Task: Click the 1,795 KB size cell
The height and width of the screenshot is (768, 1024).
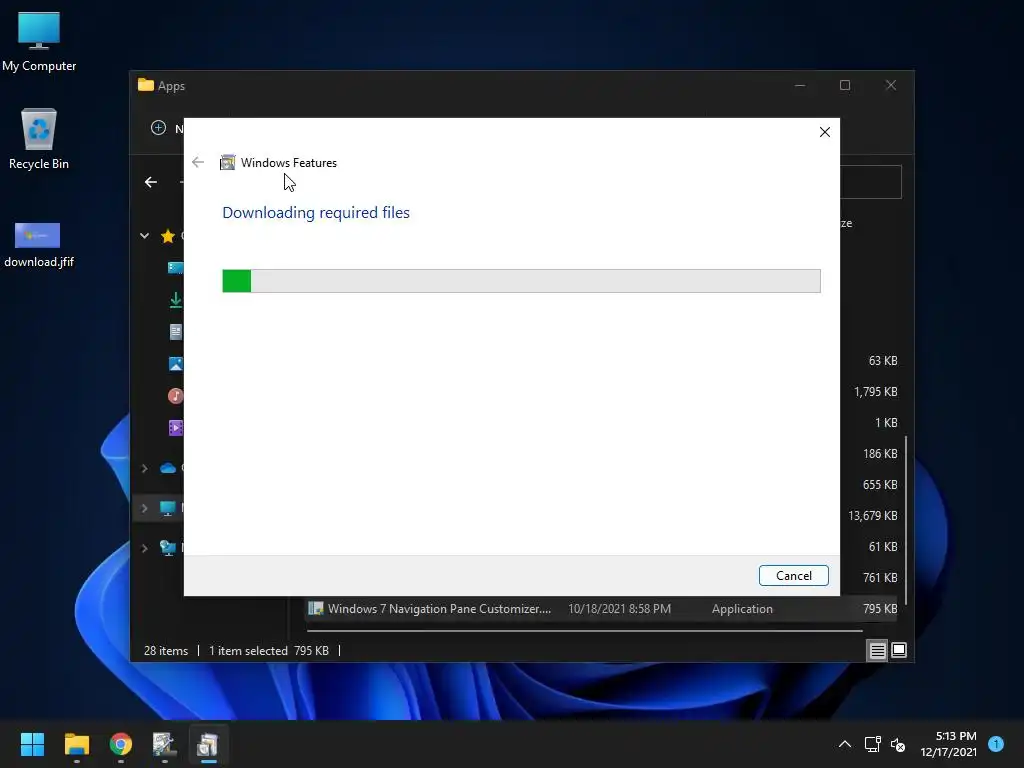Action: 875,391
